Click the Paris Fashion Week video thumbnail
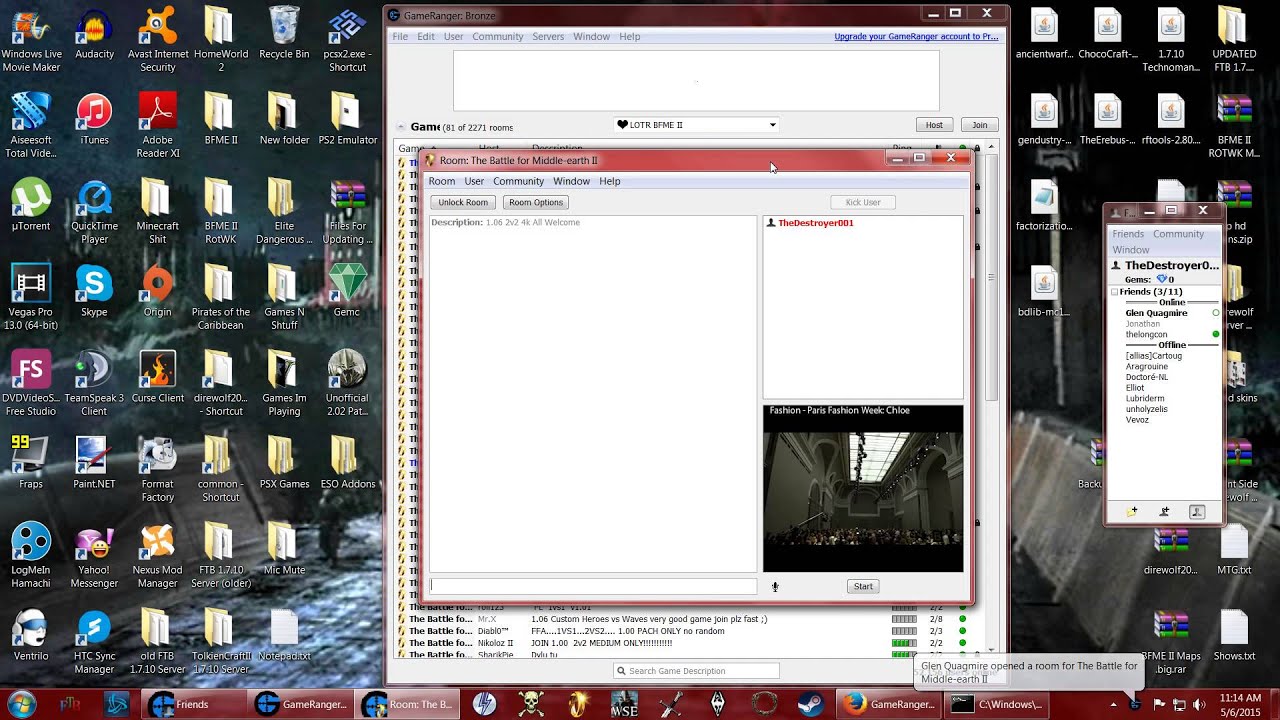 point(863,488)
